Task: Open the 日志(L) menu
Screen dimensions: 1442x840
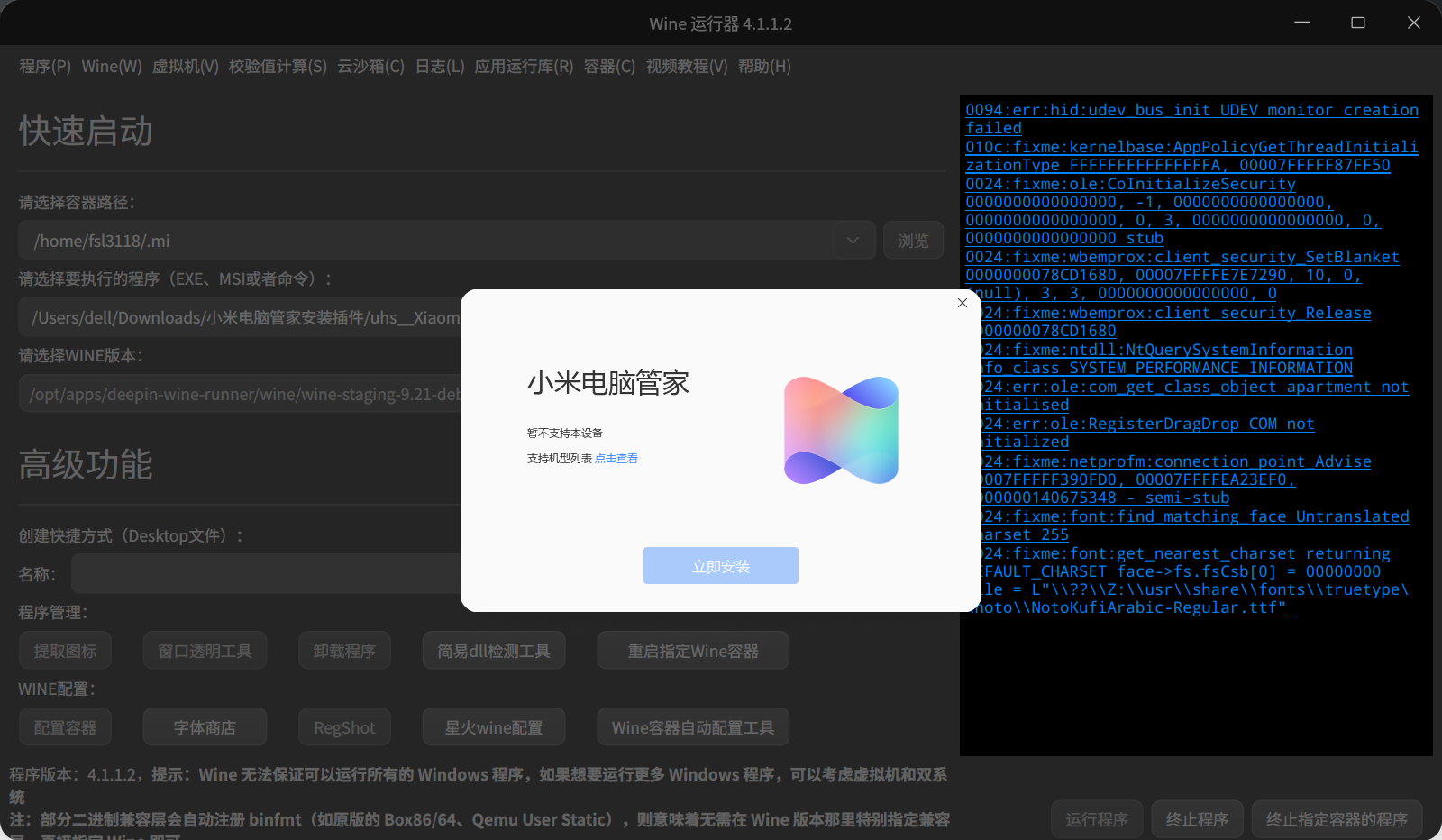Action: 440,67
